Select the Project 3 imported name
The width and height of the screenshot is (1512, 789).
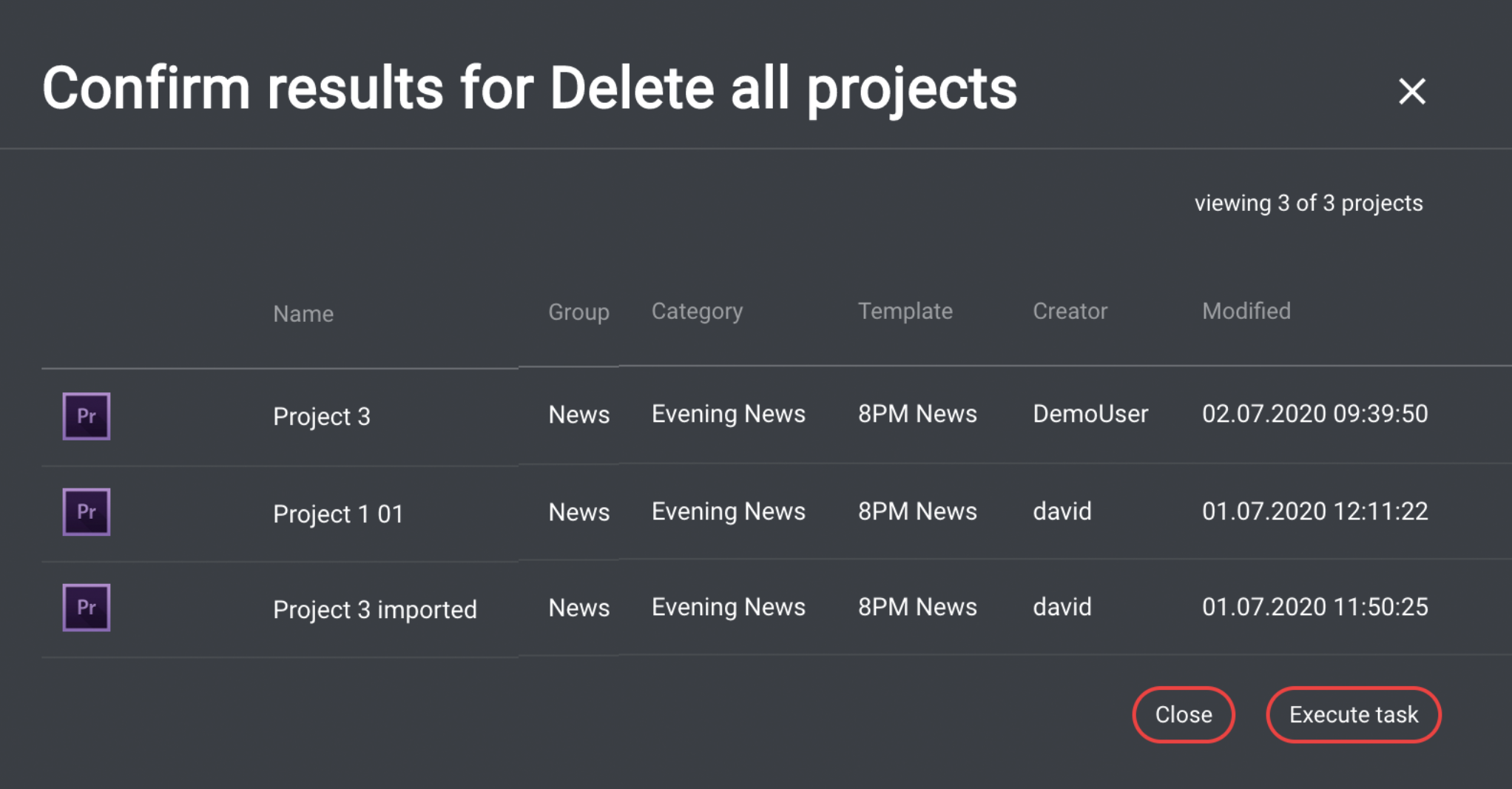coord(374,609)
